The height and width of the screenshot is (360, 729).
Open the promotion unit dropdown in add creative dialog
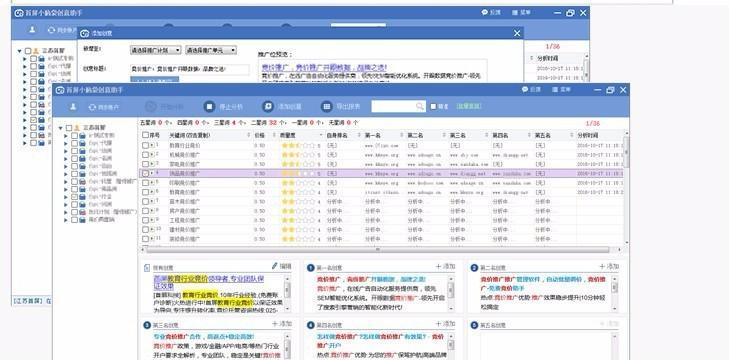click(x=211, y=50)
